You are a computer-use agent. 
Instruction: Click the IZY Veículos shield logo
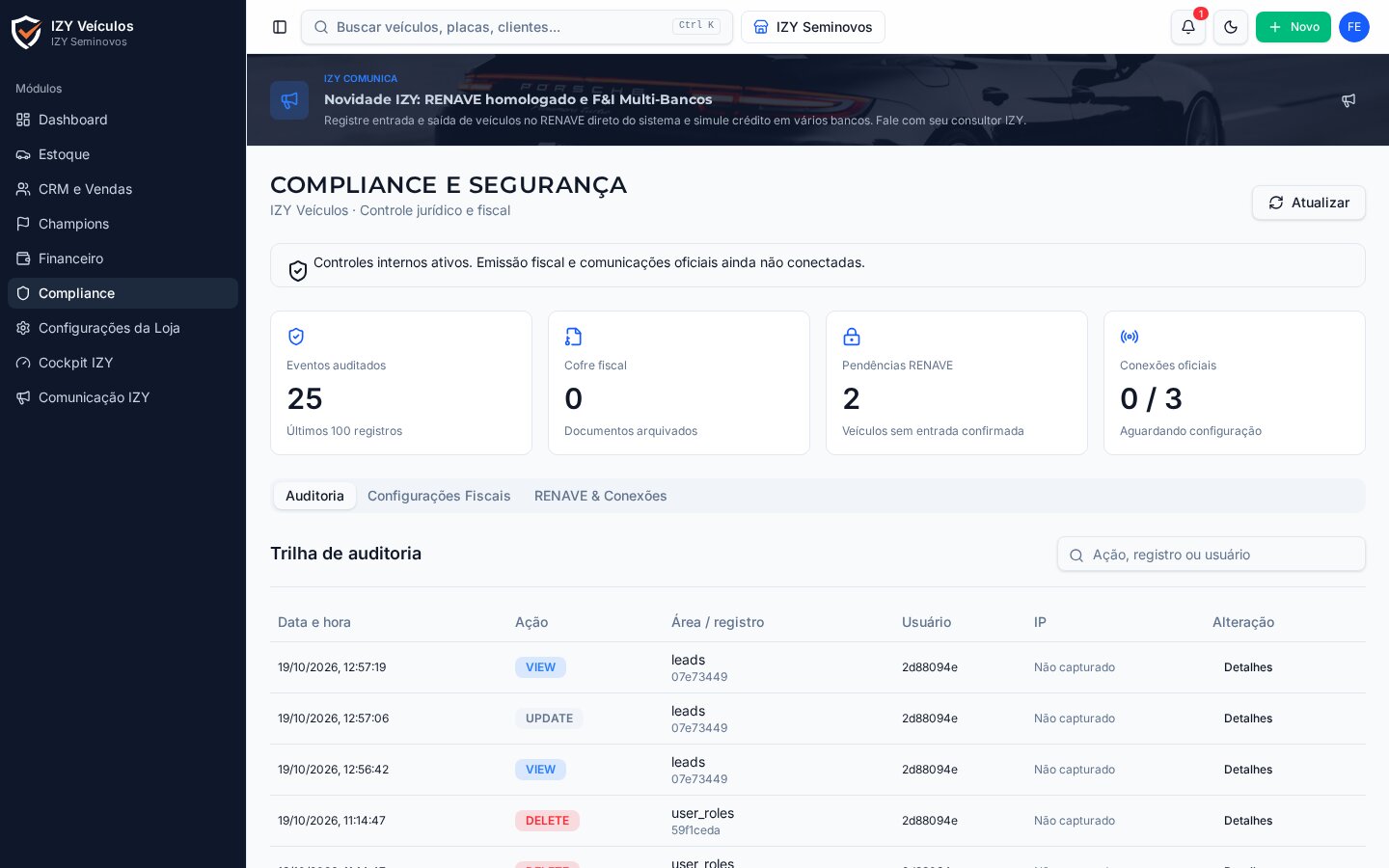pyautogui.click(x=26, y=32)
